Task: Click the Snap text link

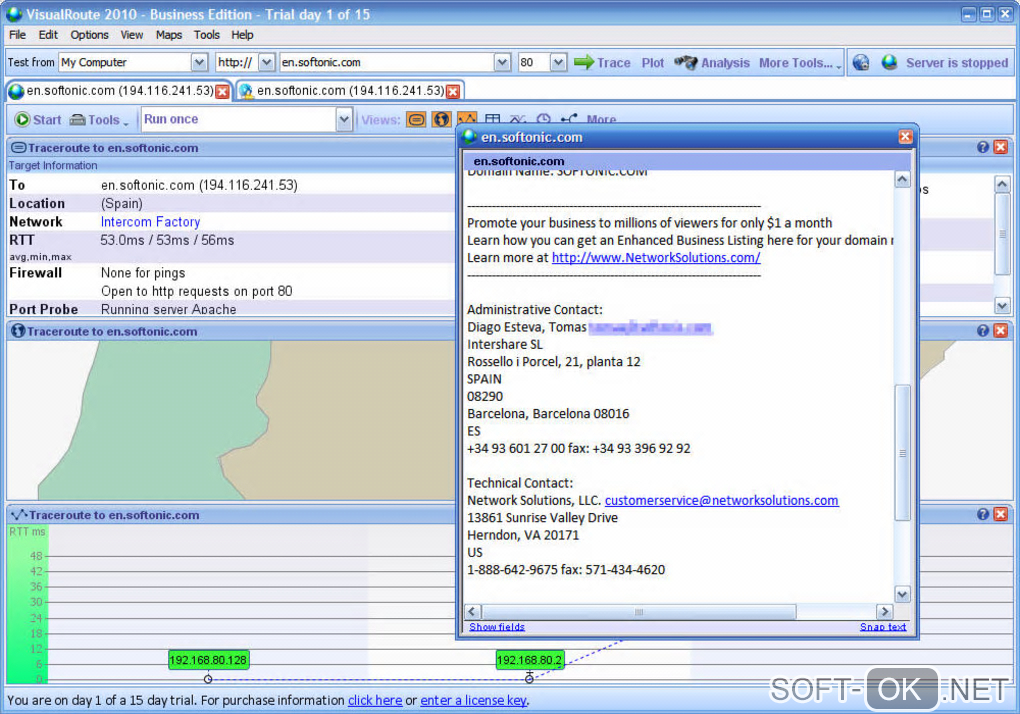Action: coord(883,627)
